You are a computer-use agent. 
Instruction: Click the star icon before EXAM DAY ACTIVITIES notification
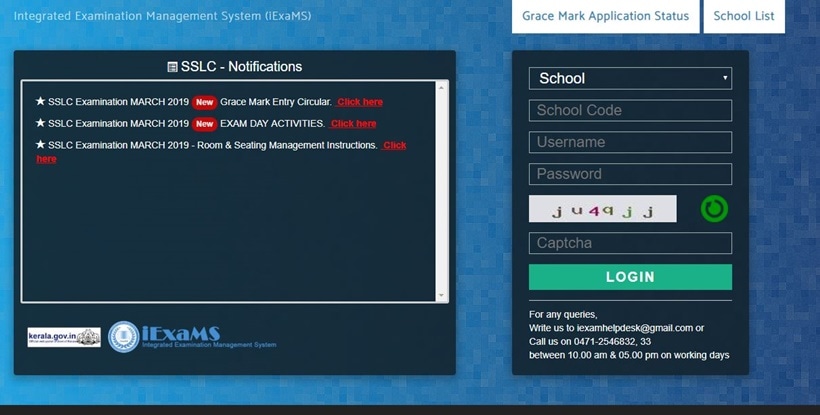coord(40,122)
